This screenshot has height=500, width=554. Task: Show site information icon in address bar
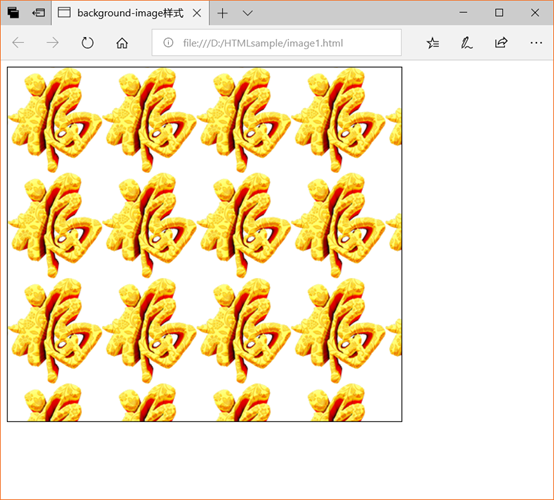[x=168, y=43]
